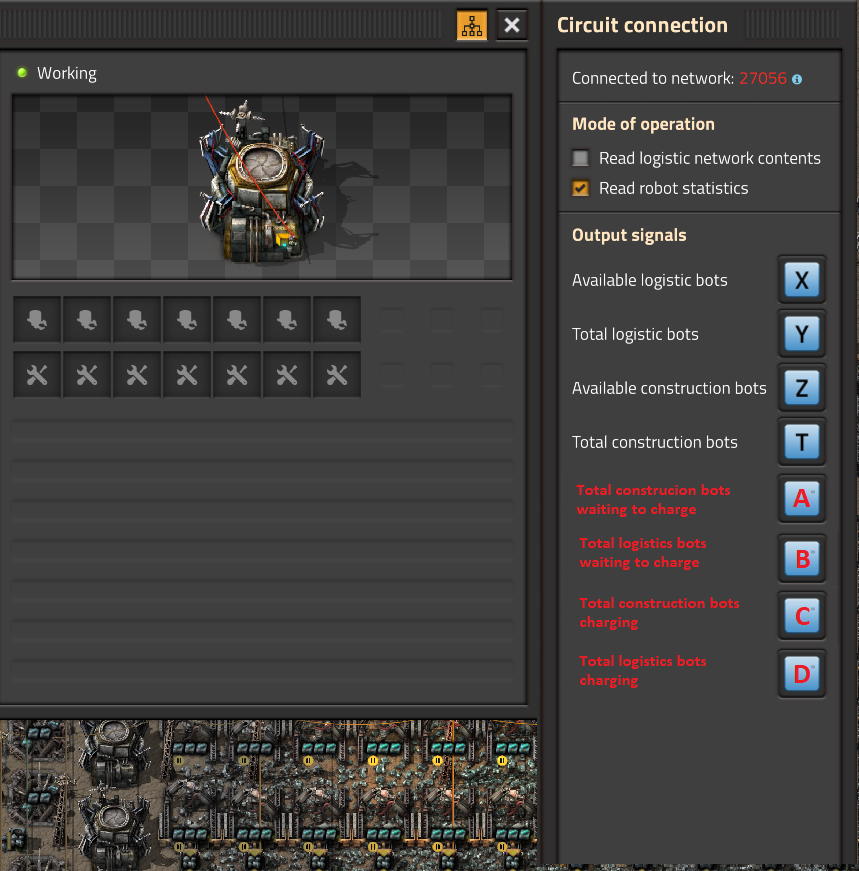This screenshot has width=859, height=871.
Task: Select the signal D button
Action: pos(801,674)
